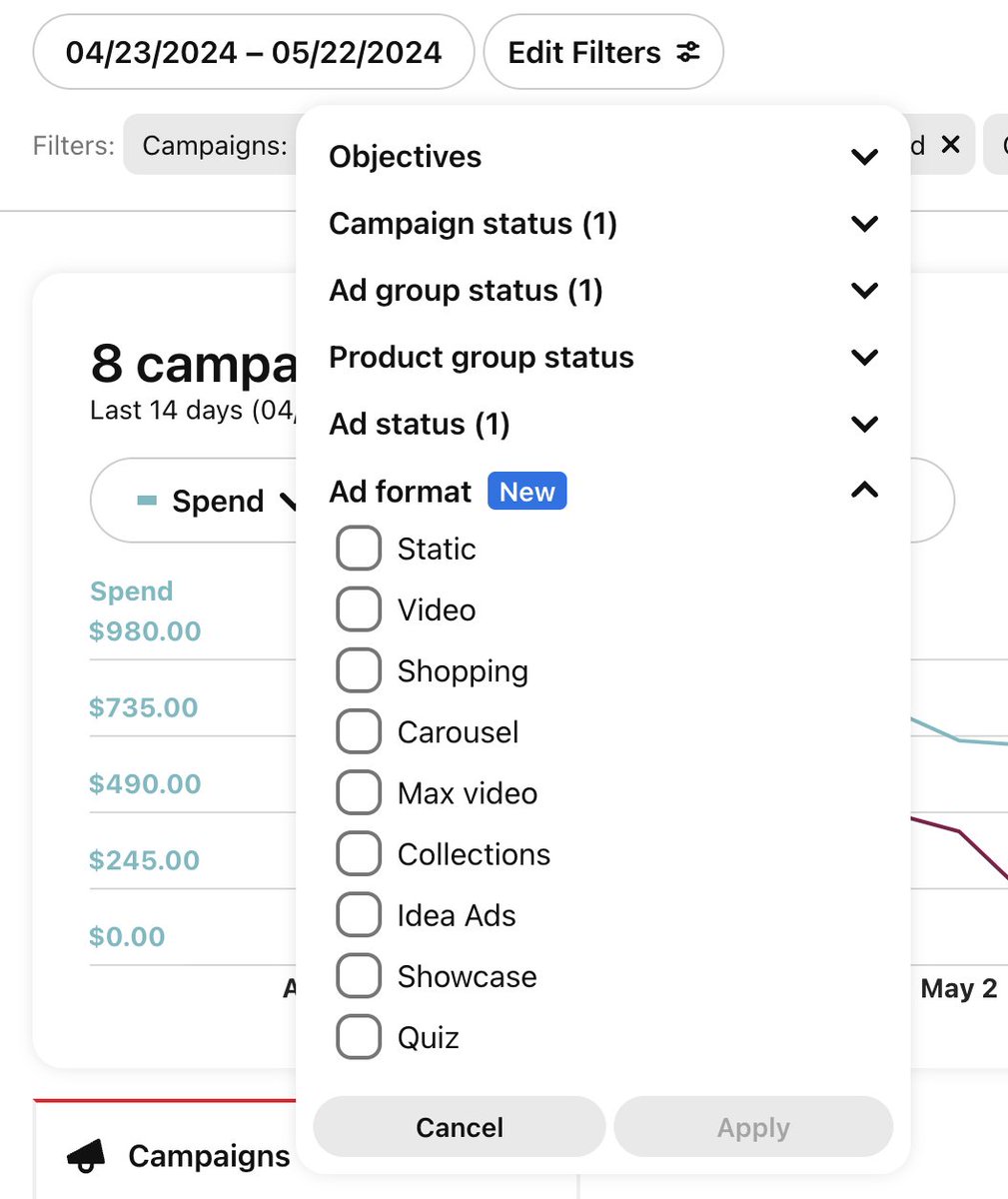
Task: Open the Spend metric dropdown
Action: (x=195, y=501)
